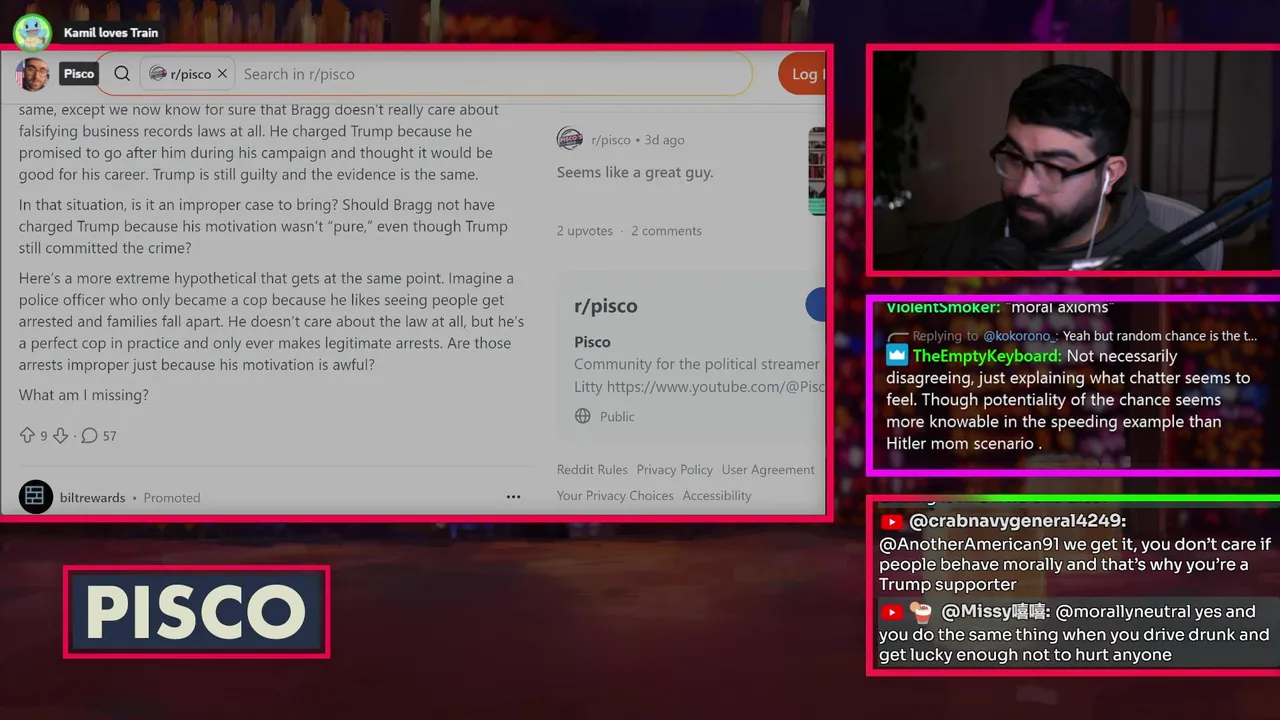Screen dimensions: 1280x720
Task: Click the @Missy username in chat
Action: pos(994,612)
